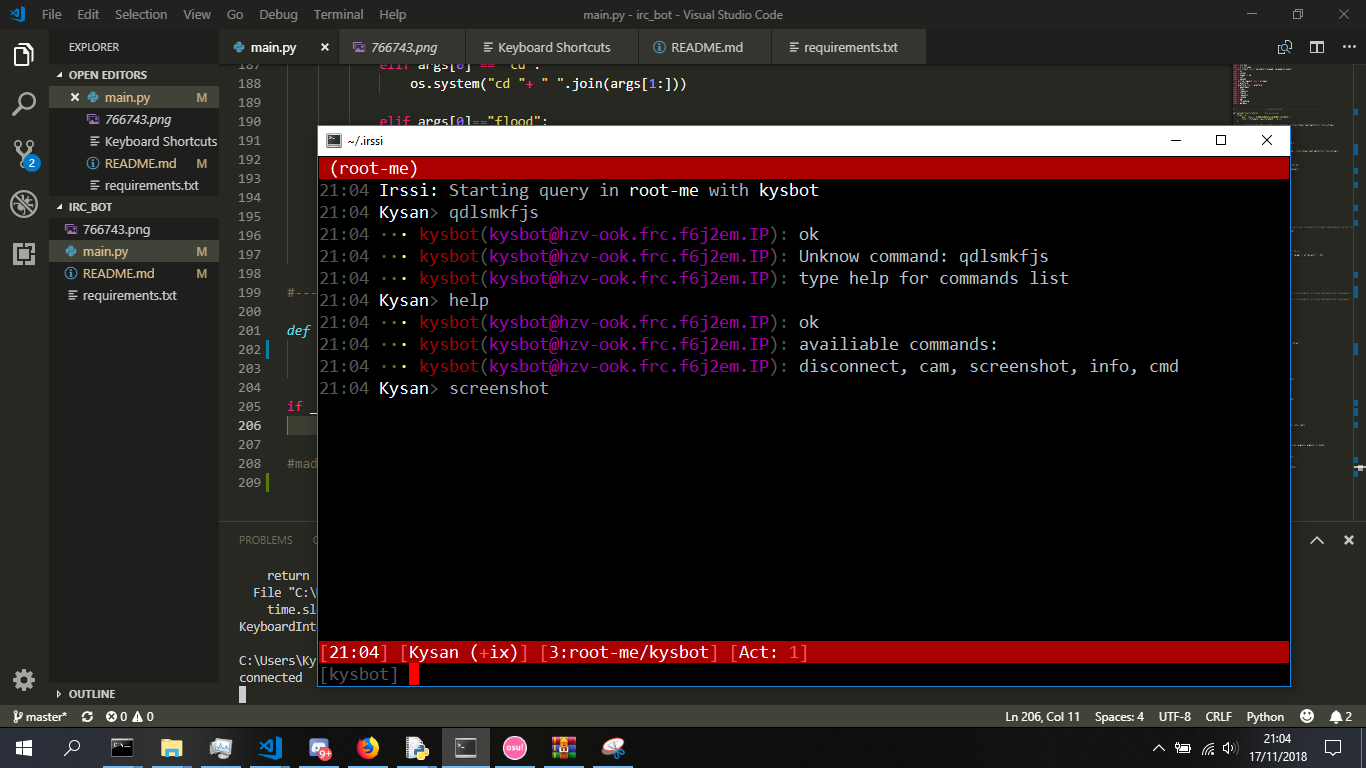Change language mode via Python item

tap(1265, 716)
